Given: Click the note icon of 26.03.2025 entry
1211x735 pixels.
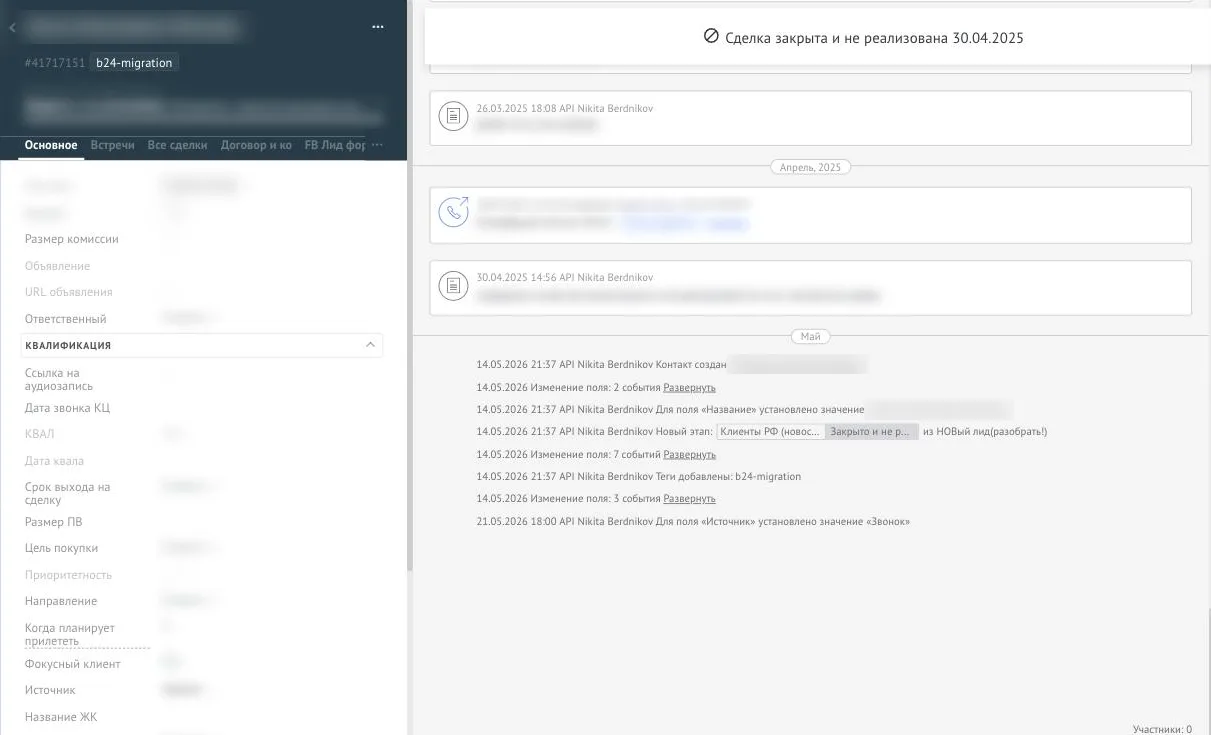Looking at the screenshot, I should pyautogui.click(x=454, y=117).
